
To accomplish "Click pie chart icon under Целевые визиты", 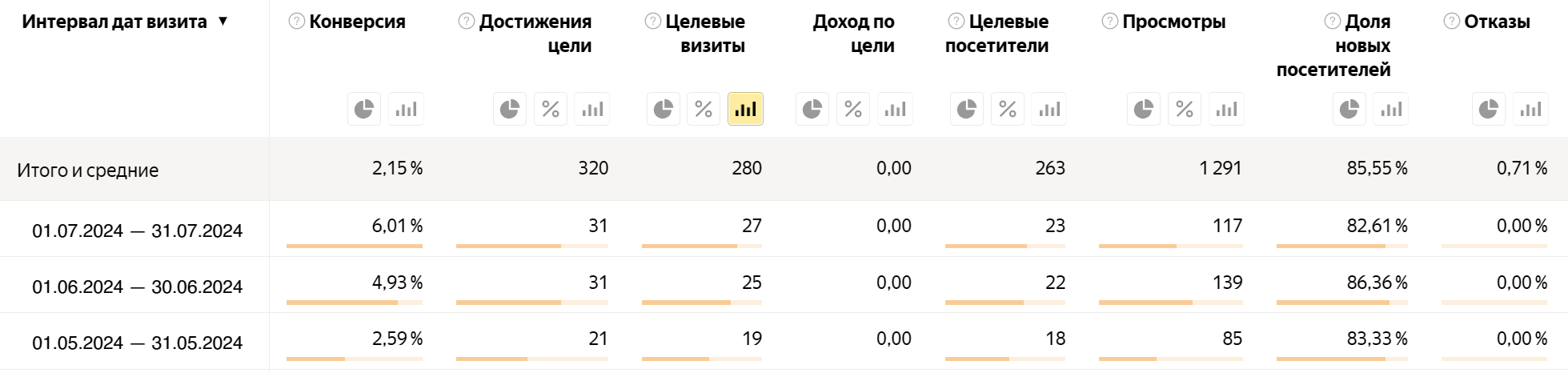I will pyautogui.click(x=664, y=110).
